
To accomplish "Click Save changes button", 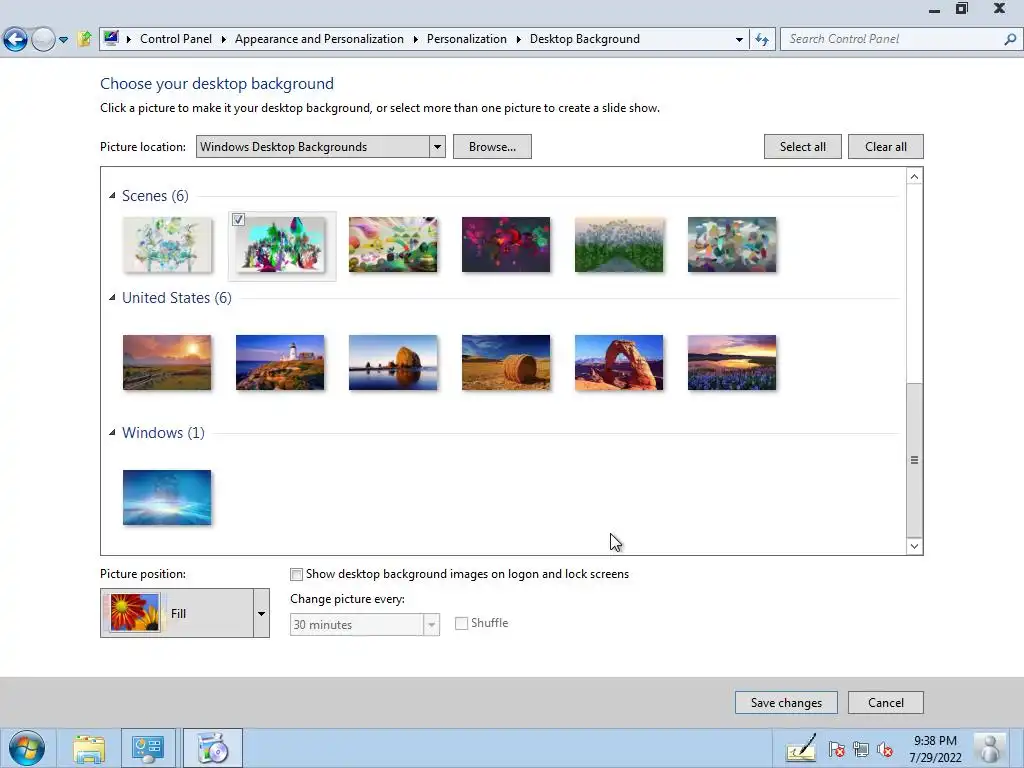I will (x=786, y=703).
